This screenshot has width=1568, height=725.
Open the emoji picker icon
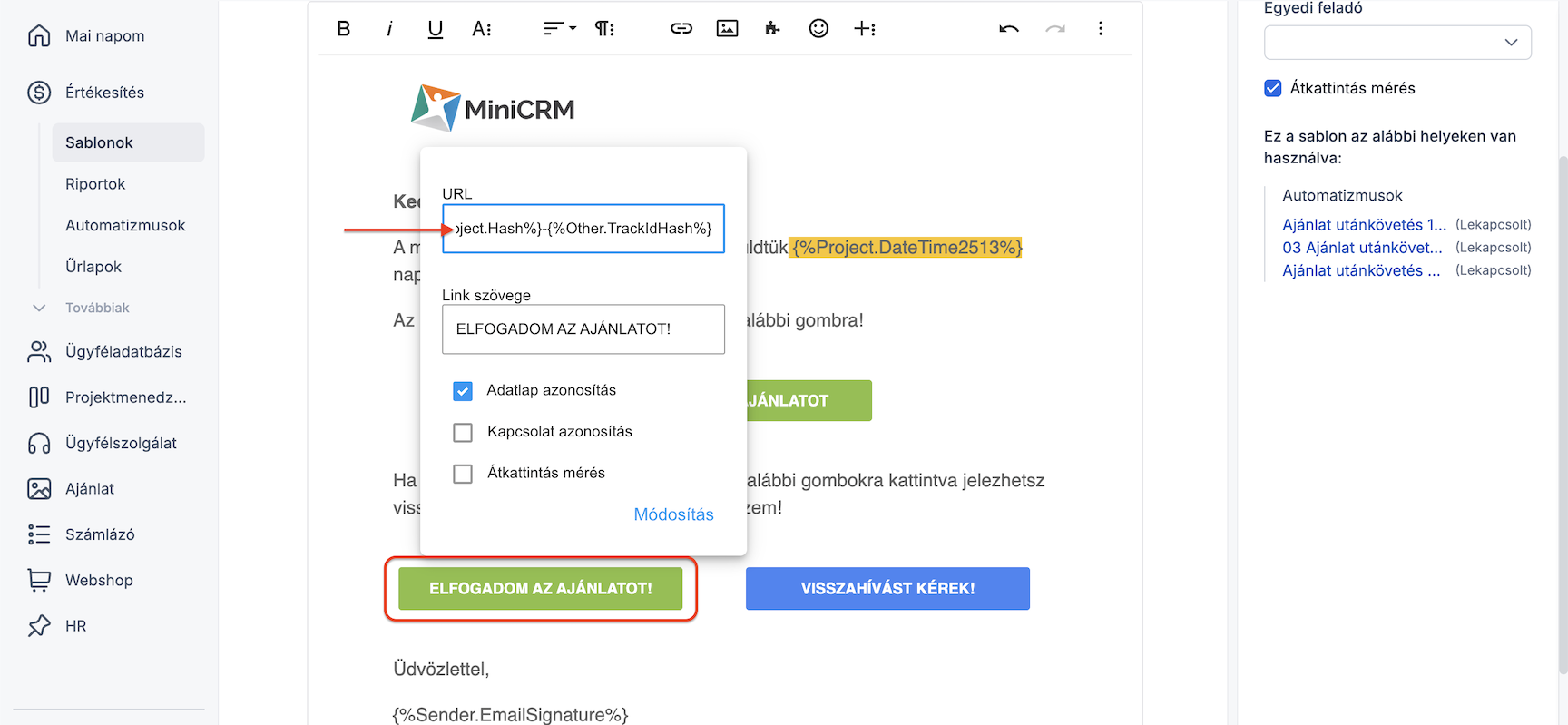(x=818, y=29)
